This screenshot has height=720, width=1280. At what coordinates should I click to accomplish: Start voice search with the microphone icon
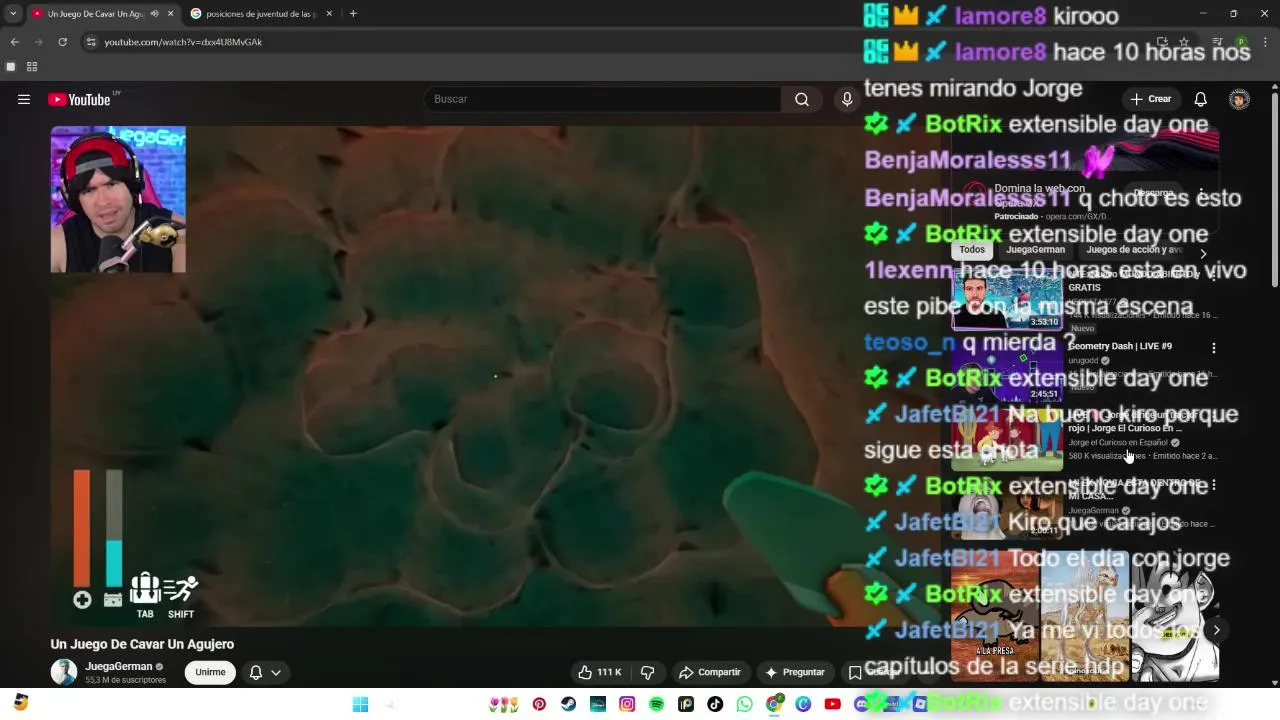pyautogui.click(x=847, y=99)
